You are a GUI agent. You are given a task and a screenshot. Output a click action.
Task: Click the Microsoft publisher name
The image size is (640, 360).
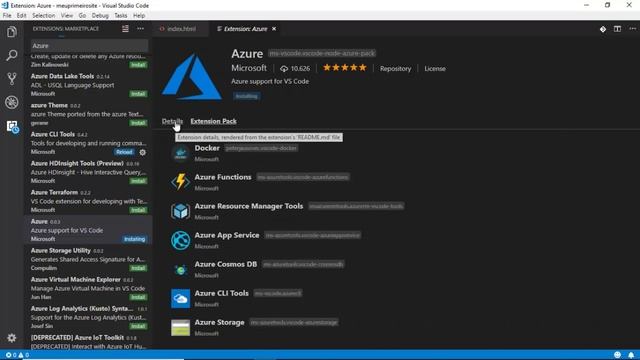click(249, 68)
